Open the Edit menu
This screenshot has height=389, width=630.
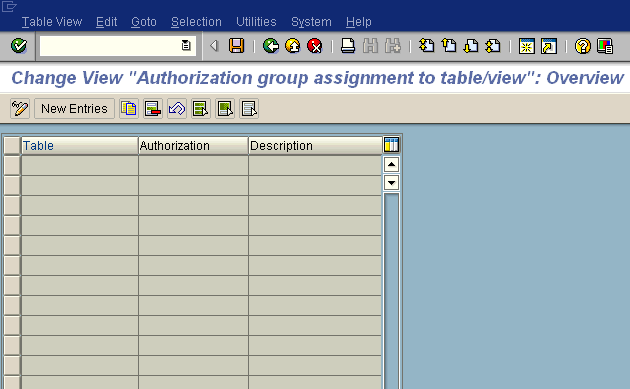106,22
